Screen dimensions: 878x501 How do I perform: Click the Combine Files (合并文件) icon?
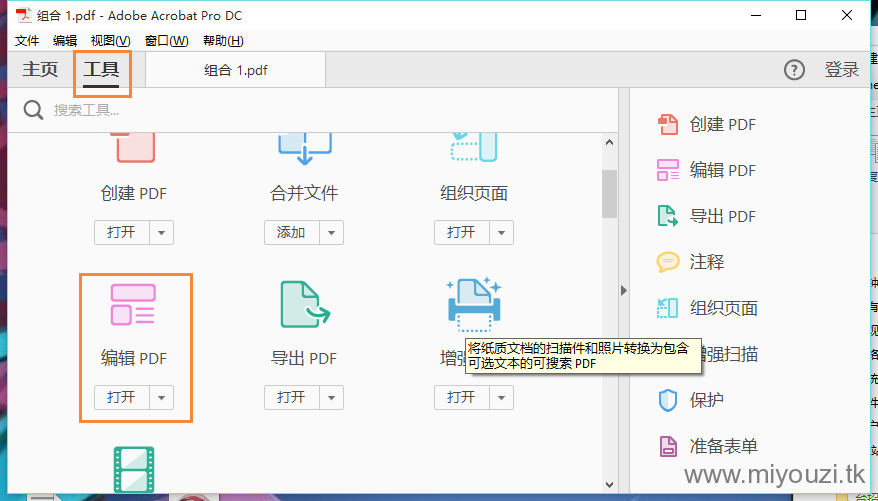point(305,149)
